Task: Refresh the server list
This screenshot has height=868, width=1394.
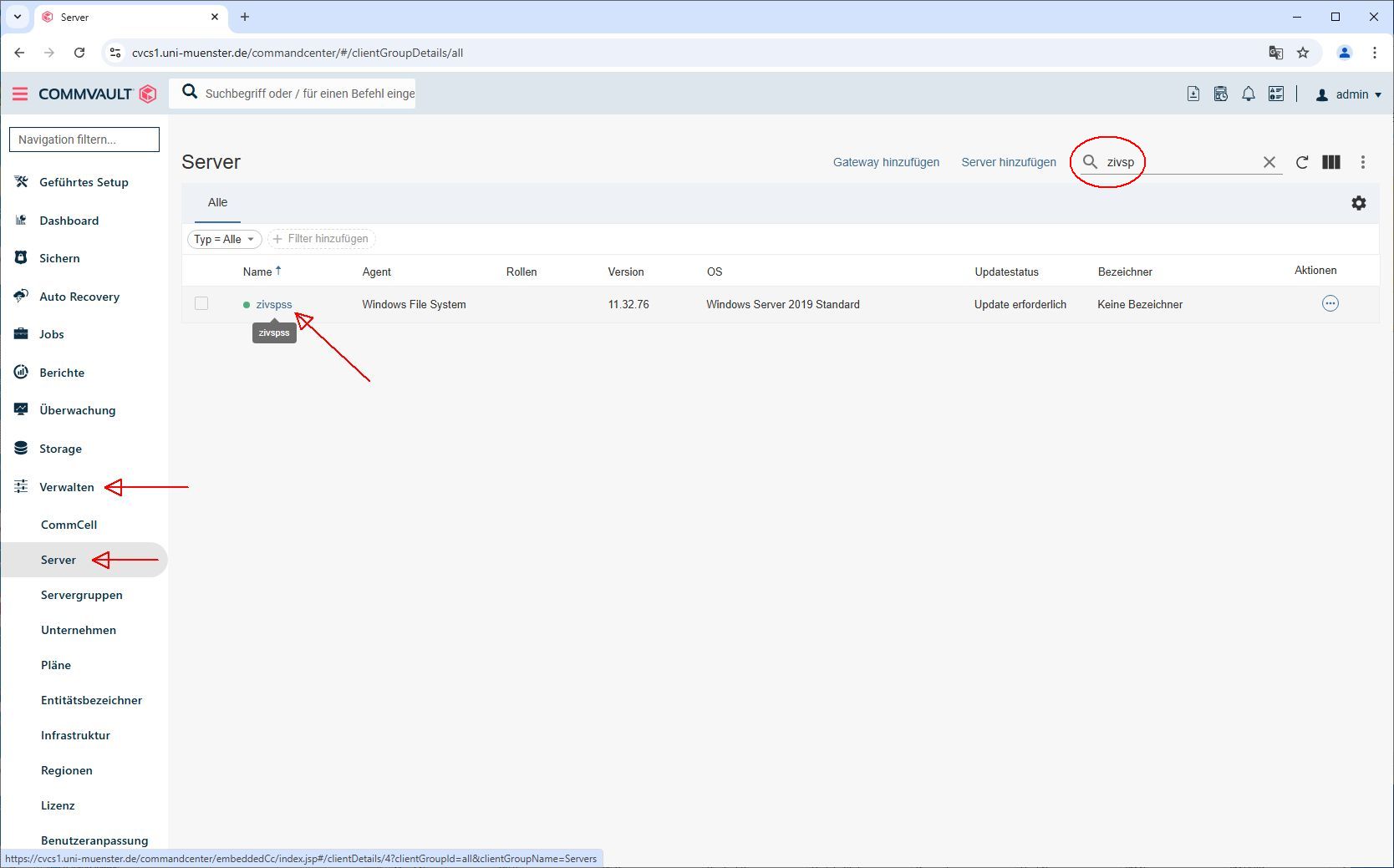Action: click(x=1301, y=162)
